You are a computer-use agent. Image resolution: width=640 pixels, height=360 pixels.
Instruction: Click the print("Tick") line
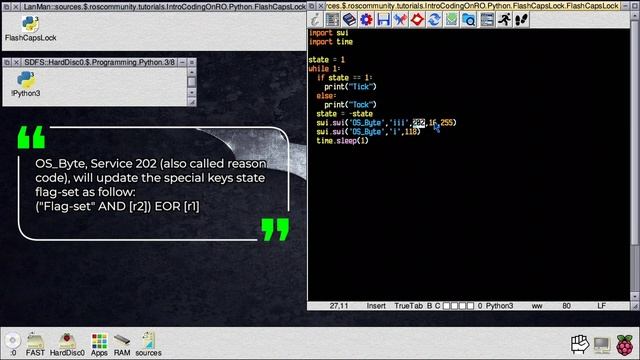point(350,87)
